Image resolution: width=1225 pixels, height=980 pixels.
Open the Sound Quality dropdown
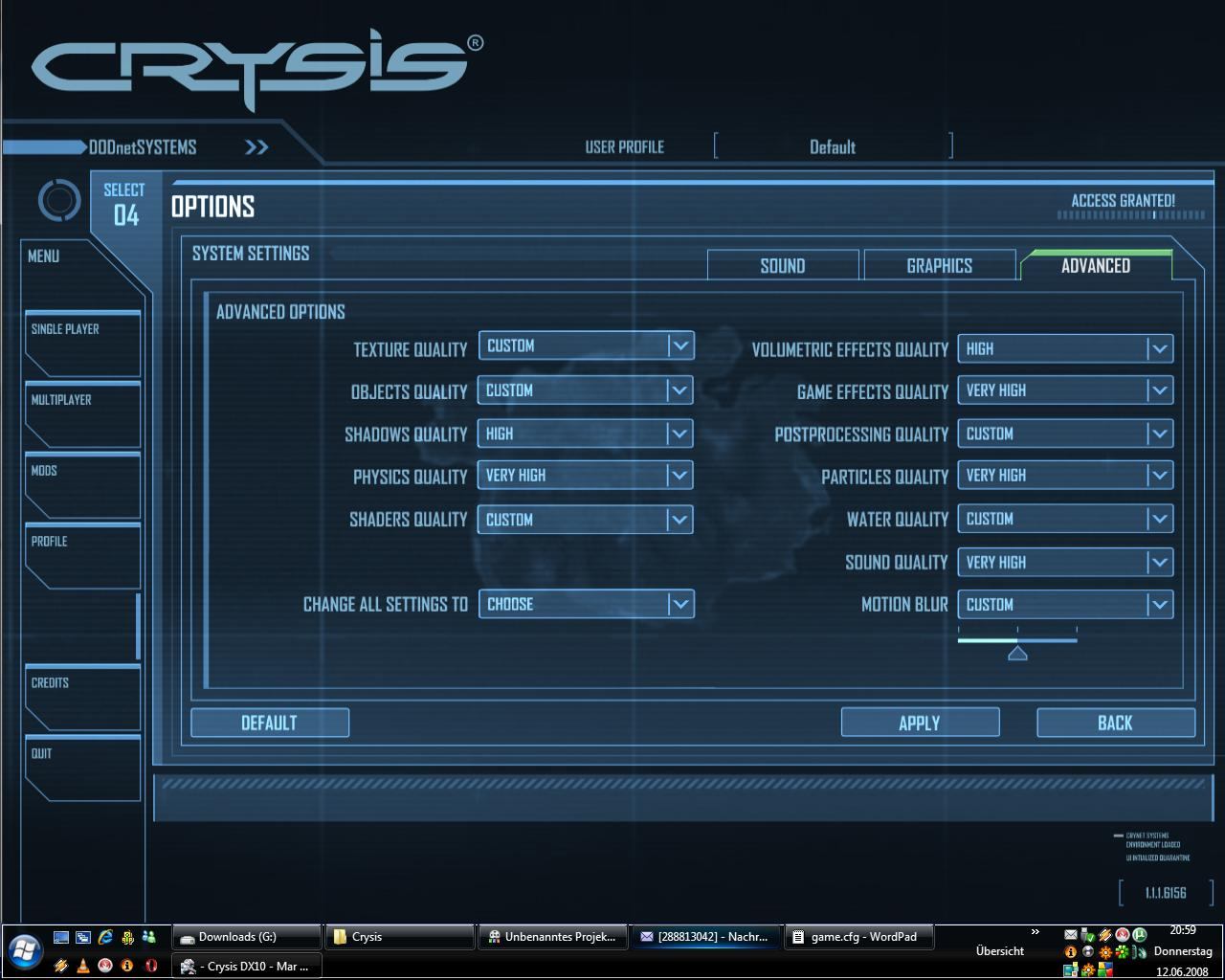pos(1065,562)
